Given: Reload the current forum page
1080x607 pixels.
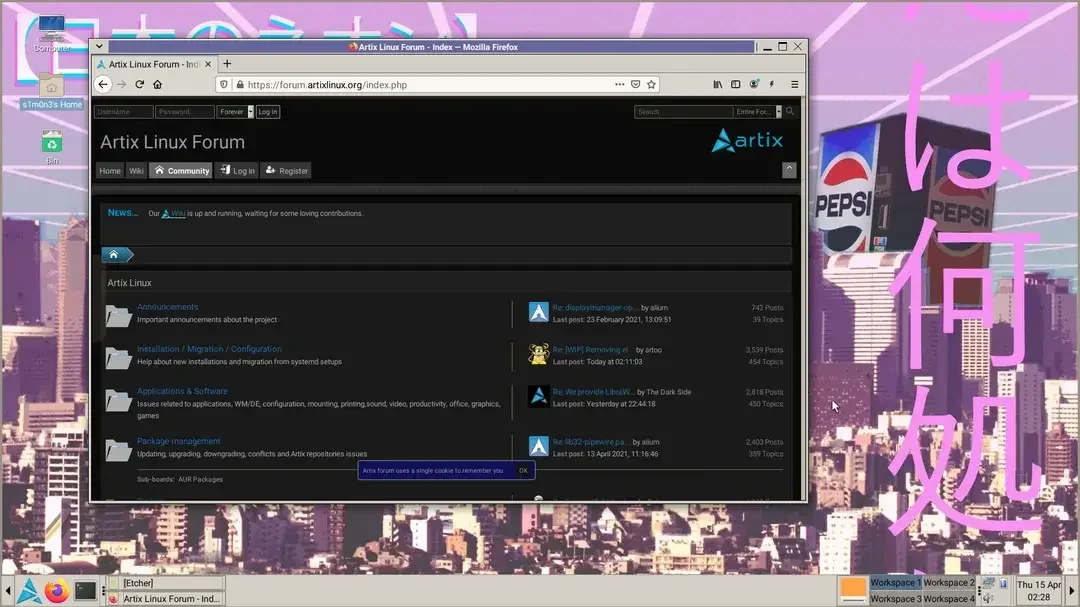Looking at the screenshot, I should pyautogui.click(x=140, y=85).
